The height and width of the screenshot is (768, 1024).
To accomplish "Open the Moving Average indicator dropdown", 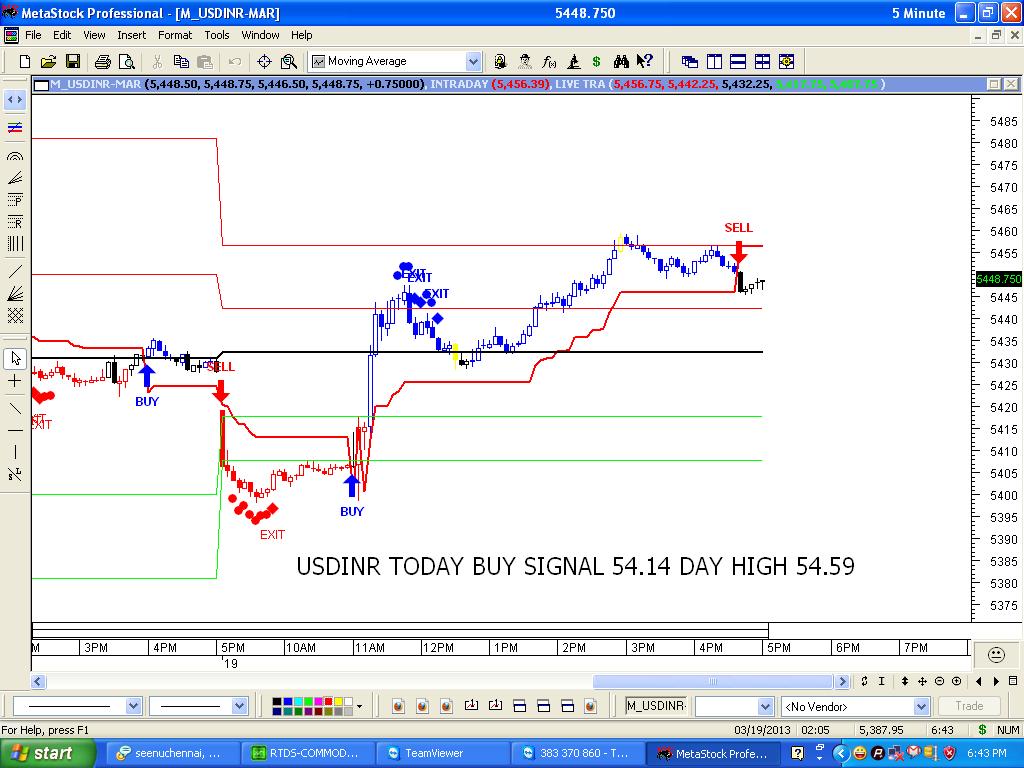I will [474, 61].
